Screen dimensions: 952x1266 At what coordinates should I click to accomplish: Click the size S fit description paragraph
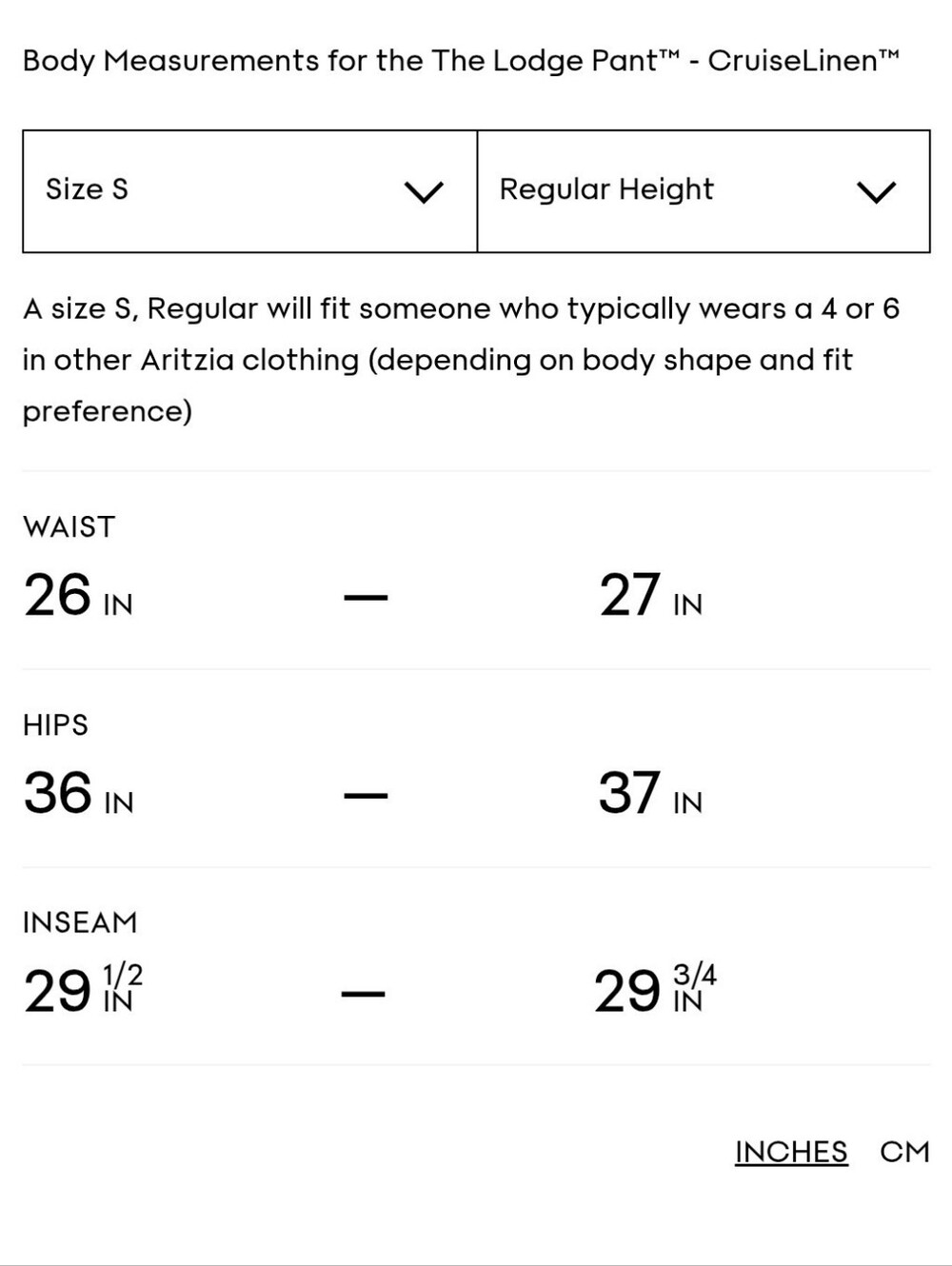click(461, 360)
